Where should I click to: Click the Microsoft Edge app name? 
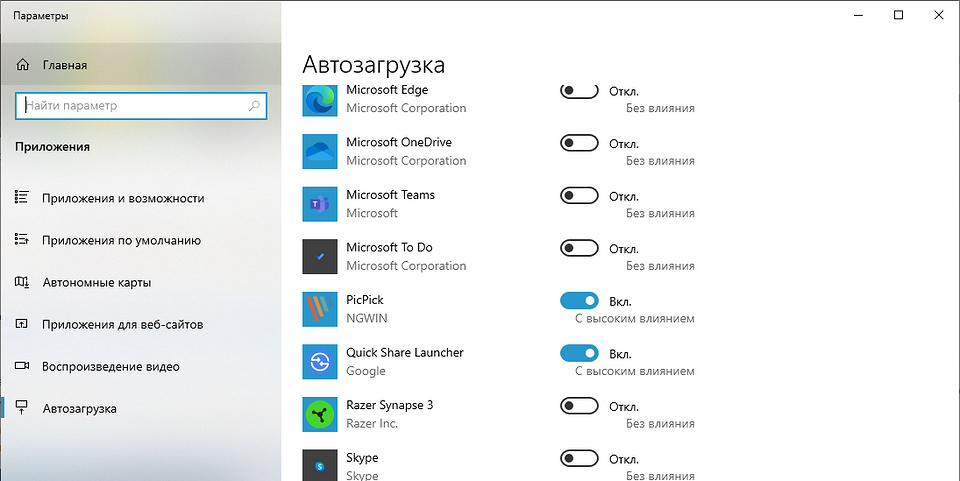[x=387, y=90]
